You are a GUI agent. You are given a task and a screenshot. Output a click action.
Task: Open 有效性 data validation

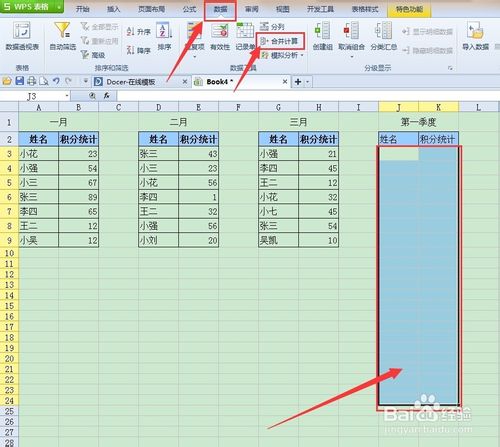click(x=220, y=36)
